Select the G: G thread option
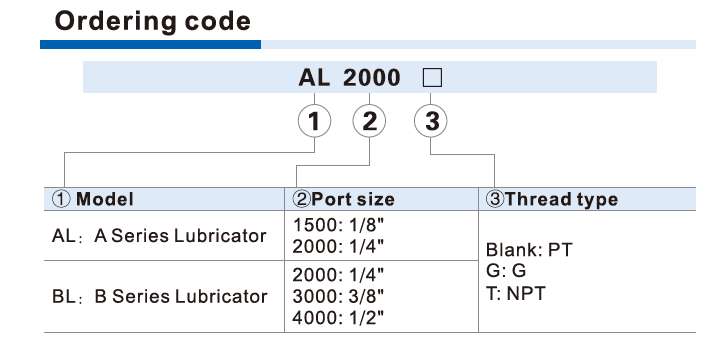The height and width of the screenshot is (361, 719). pyautogui.click(x=506, y=271)
